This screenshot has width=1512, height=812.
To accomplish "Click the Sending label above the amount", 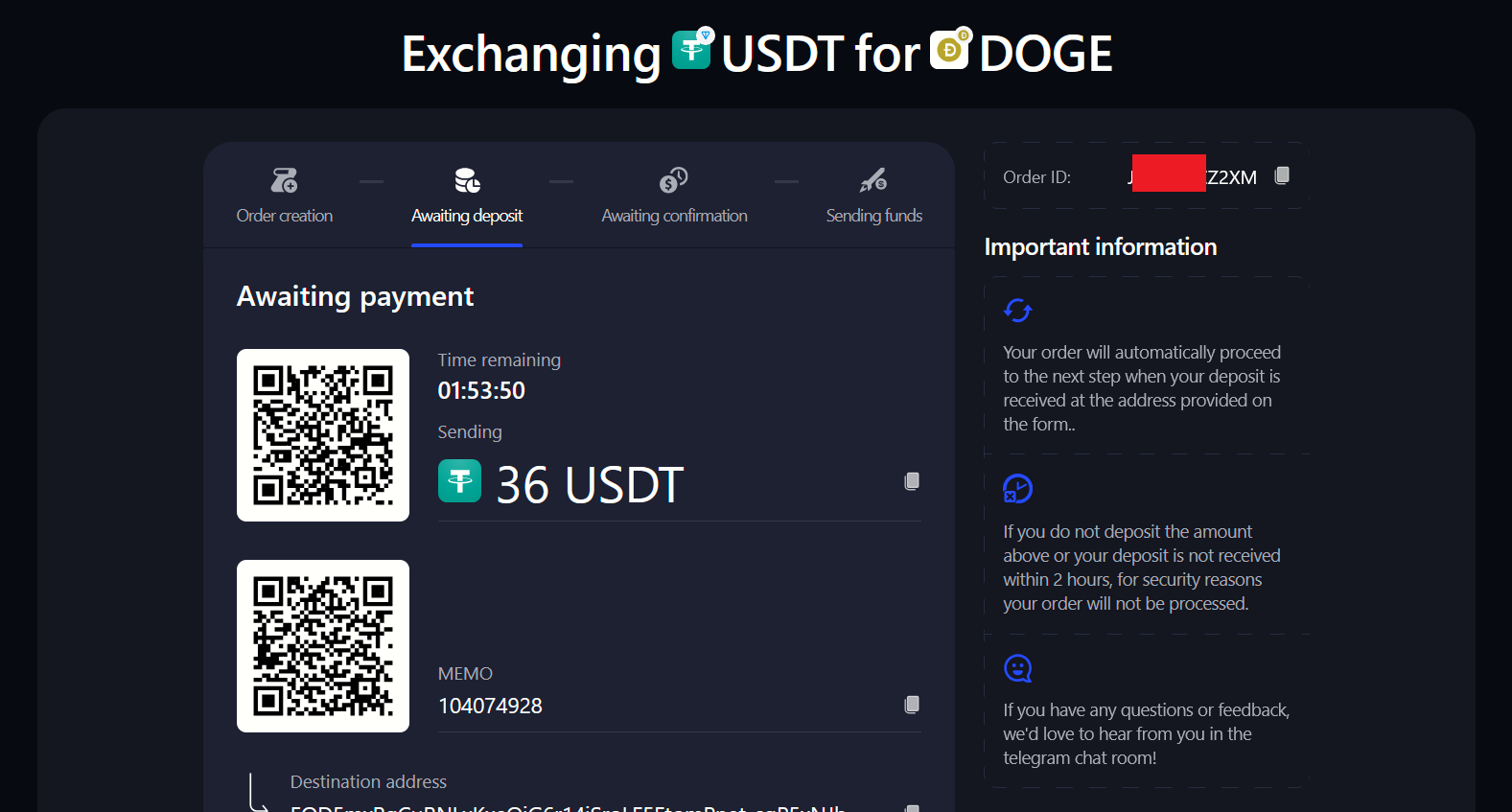I will click(470, 432).
